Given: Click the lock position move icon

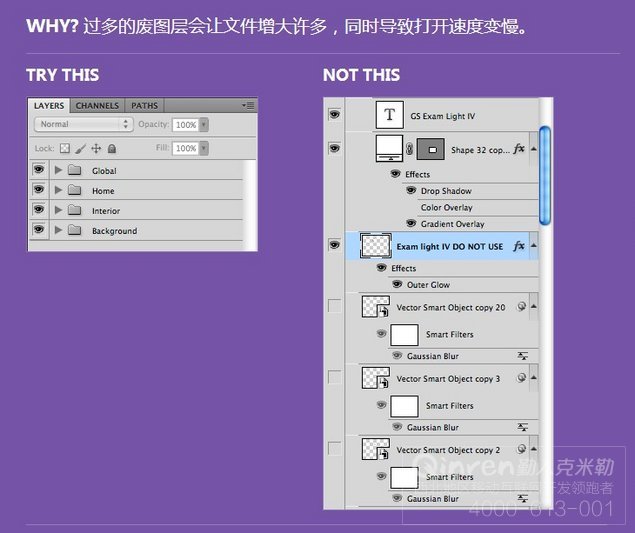Looking at the screenshot, I should point(96,148).
